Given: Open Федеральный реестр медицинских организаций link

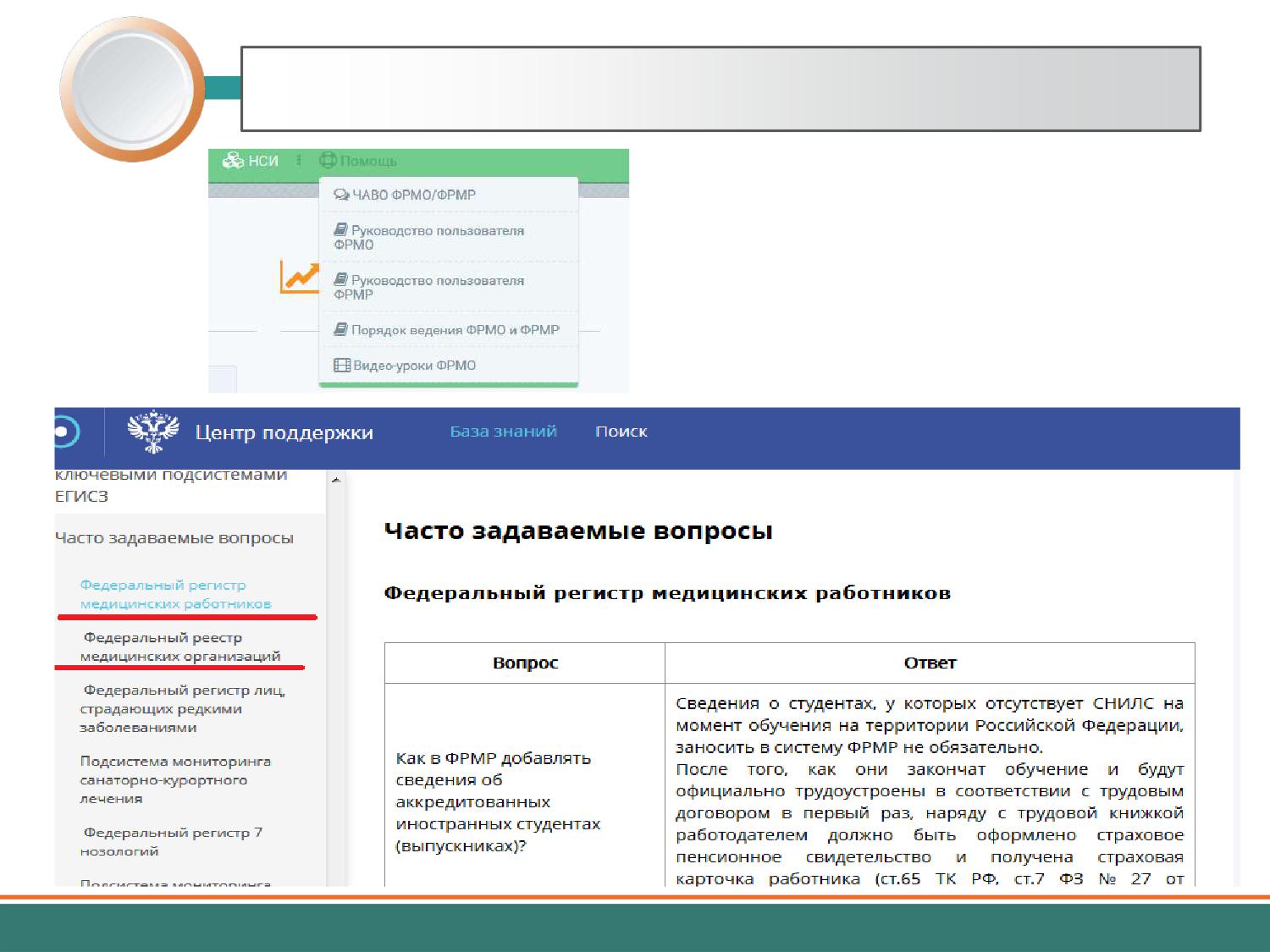Looking at the screenshot, I should point(180,647).
